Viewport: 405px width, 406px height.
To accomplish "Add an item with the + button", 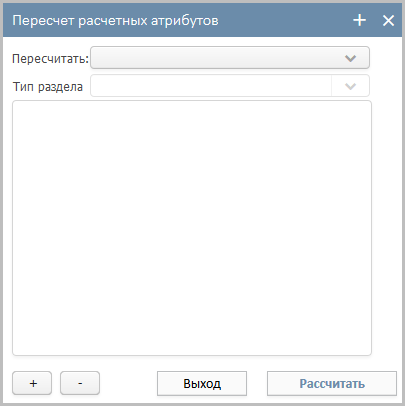I will [x=32, y=383].
